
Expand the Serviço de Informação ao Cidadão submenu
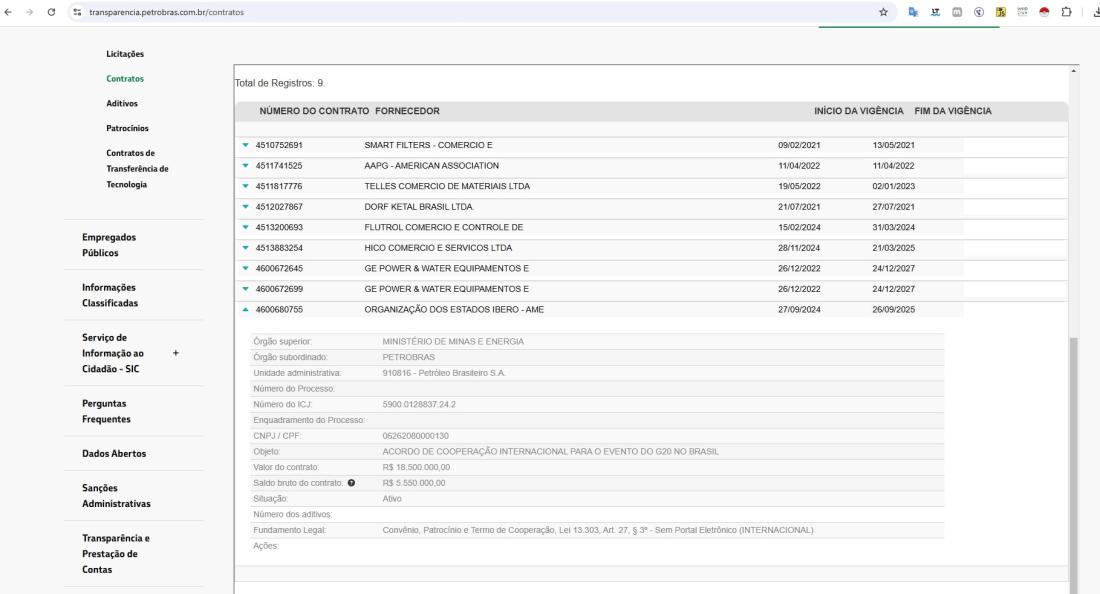(x=175, y=353)
